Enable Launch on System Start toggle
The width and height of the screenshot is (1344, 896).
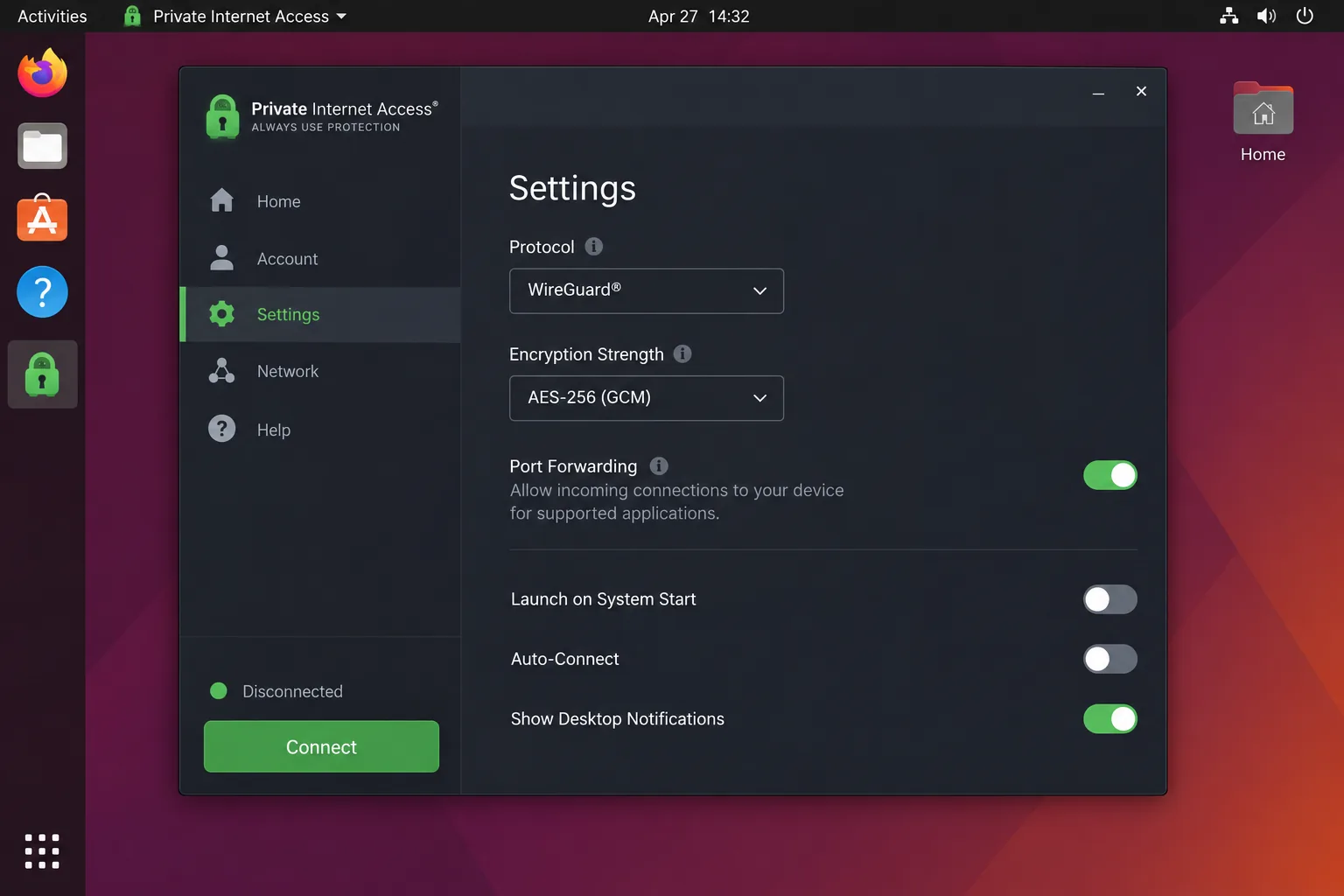[x=1110, y=599]
